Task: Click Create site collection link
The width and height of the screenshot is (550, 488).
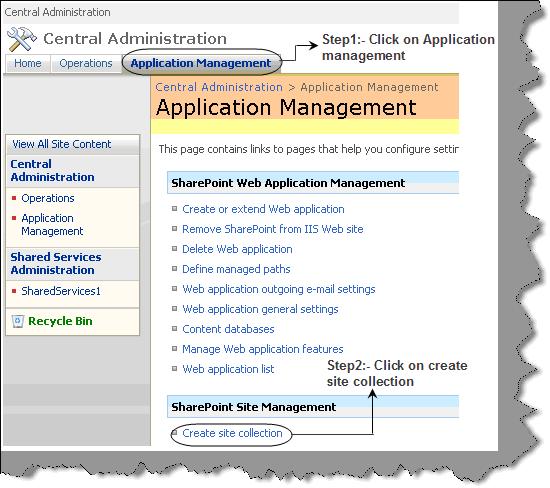Action: (x=232, y=433)
